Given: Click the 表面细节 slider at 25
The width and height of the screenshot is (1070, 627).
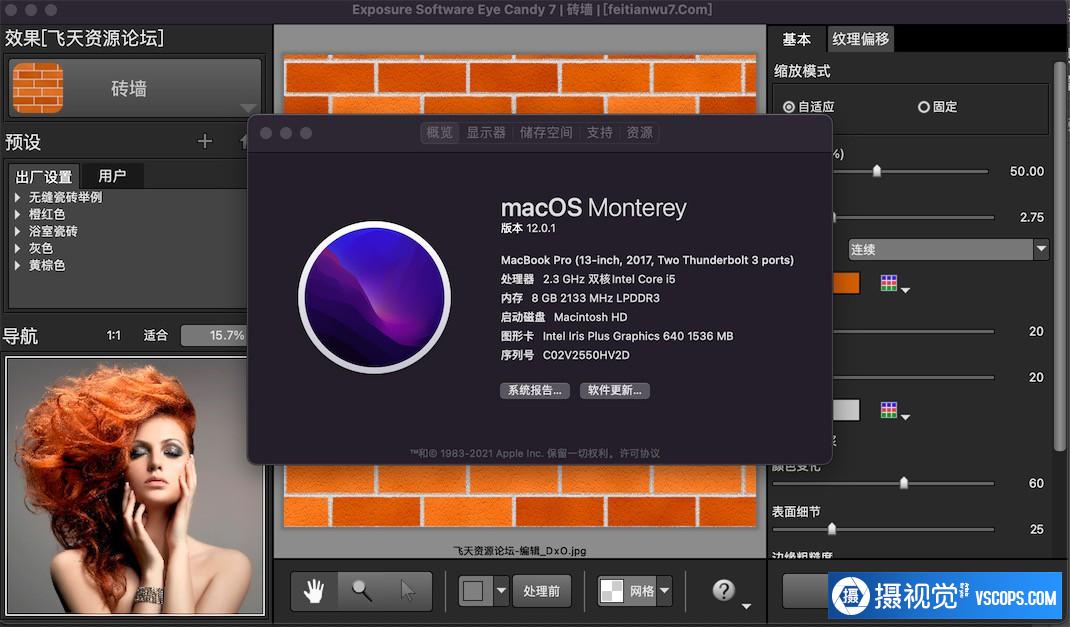Looking at the screenshot, I should 831,529.
